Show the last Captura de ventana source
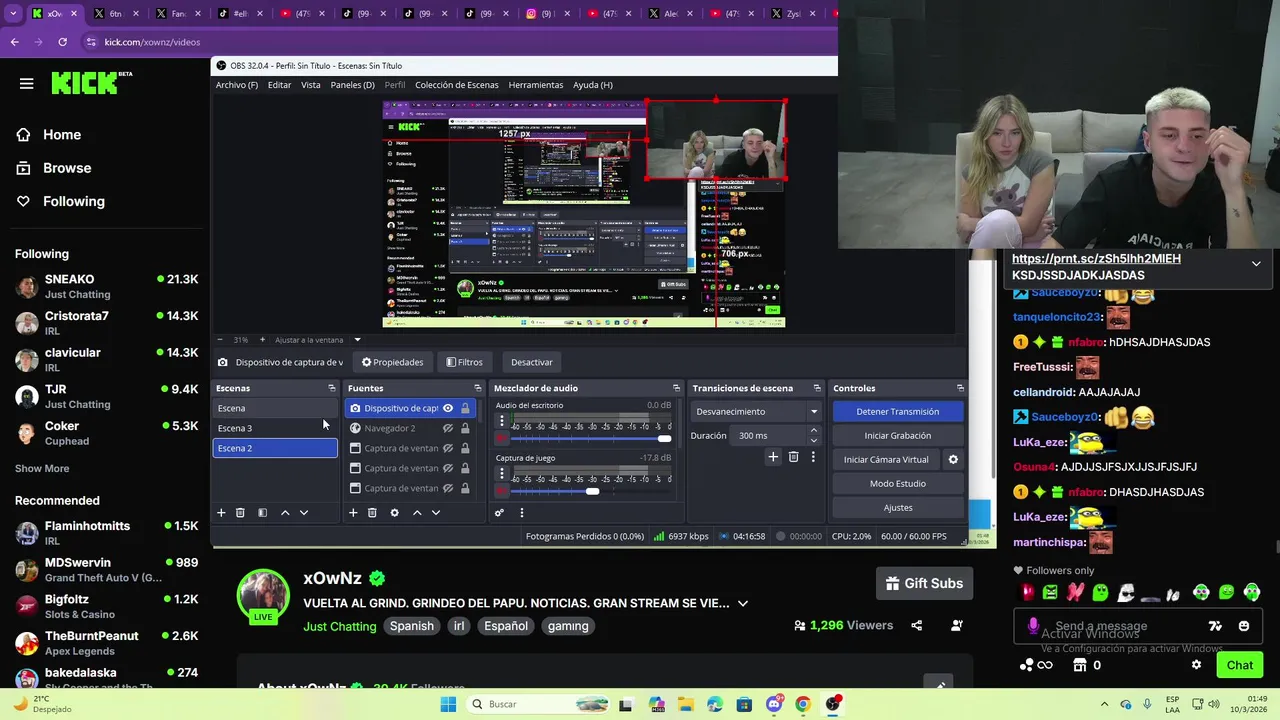The image size is (1280, 720). [448, 488]
